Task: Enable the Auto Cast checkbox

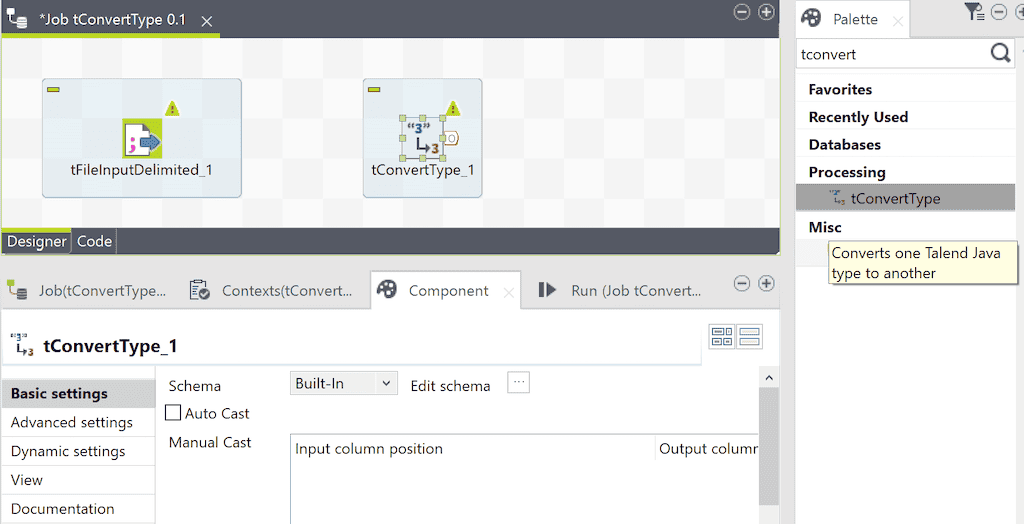Action: coord(173,412)
